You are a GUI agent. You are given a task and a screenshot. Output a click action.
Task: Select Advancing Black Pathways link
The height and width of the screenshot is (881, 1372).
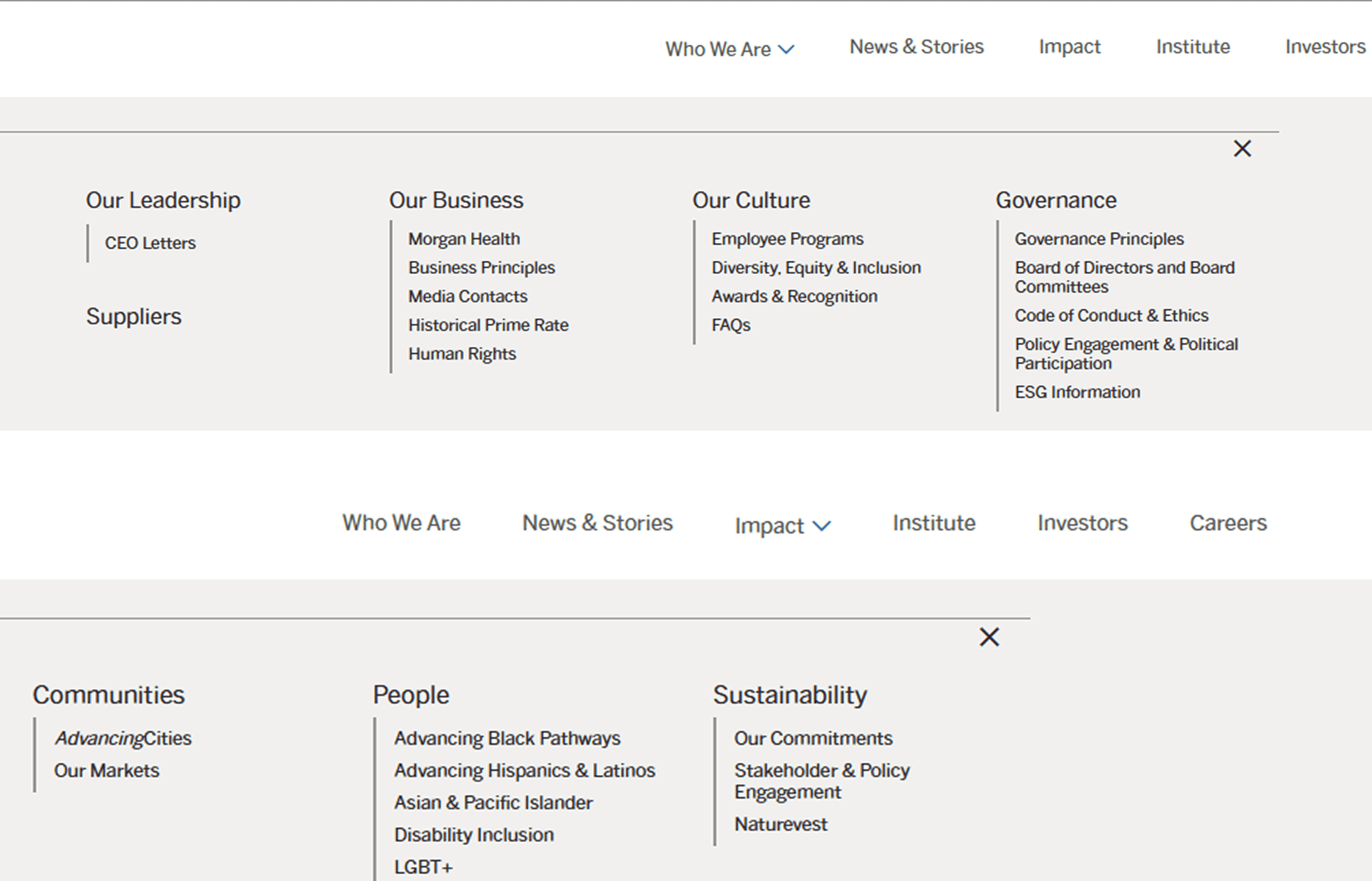pyautogui.click(x=507, y=738)
